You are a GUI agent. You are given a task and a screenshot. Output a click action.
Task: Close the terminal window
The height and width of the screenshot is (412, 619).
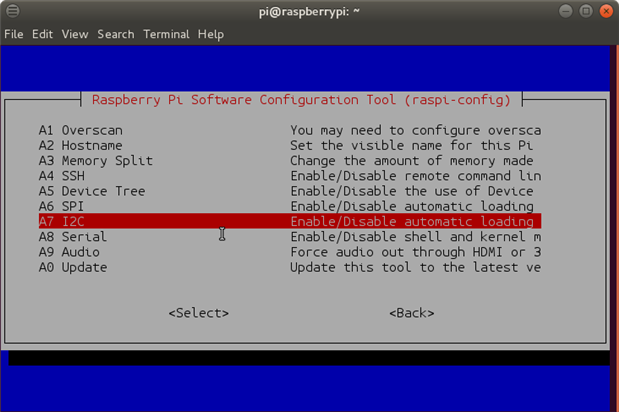tap(606, 11)
